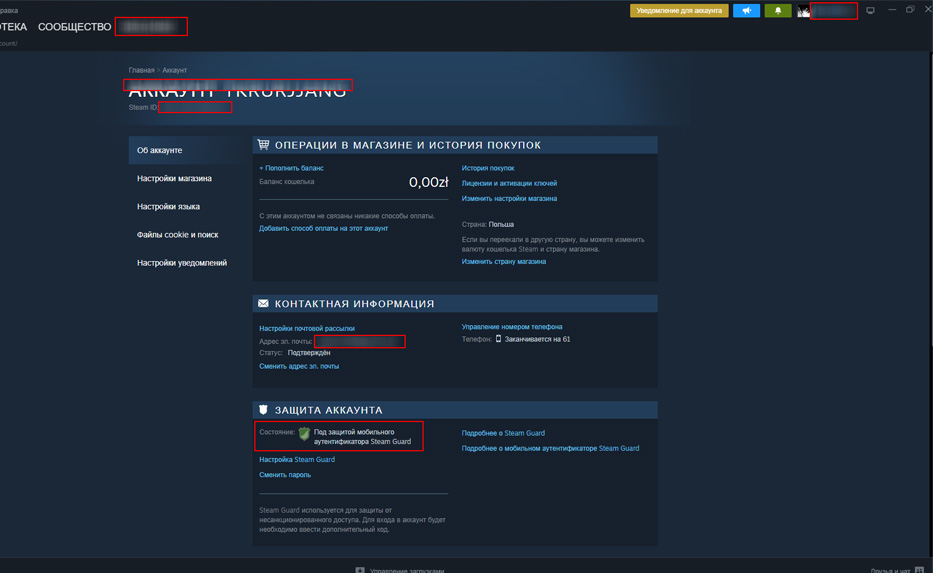This screenshot has height=573, width=933.
Task: Click the phone text 'Заканчивается на 61'
Action: pos(537,339)
